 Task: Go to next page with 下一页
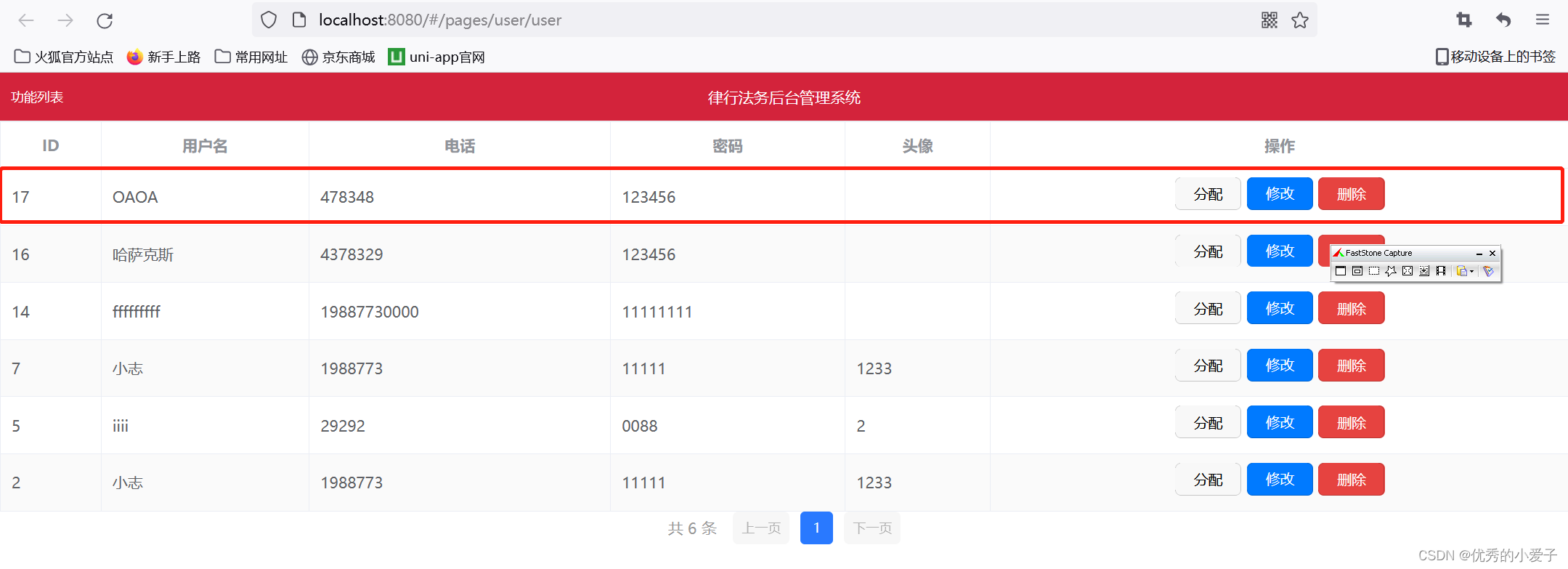(872, 528)
